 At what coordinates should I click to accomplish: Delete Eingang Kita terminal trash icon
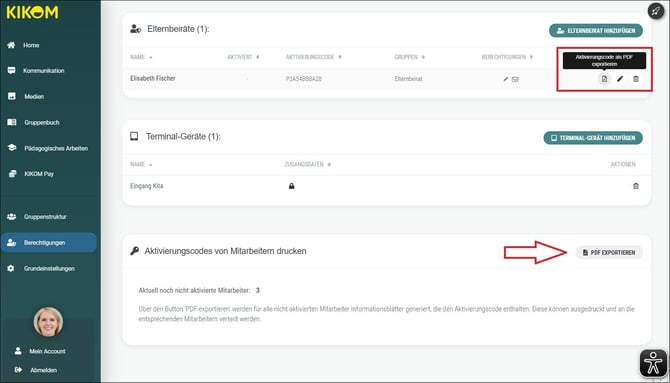[x=636, y=186]
